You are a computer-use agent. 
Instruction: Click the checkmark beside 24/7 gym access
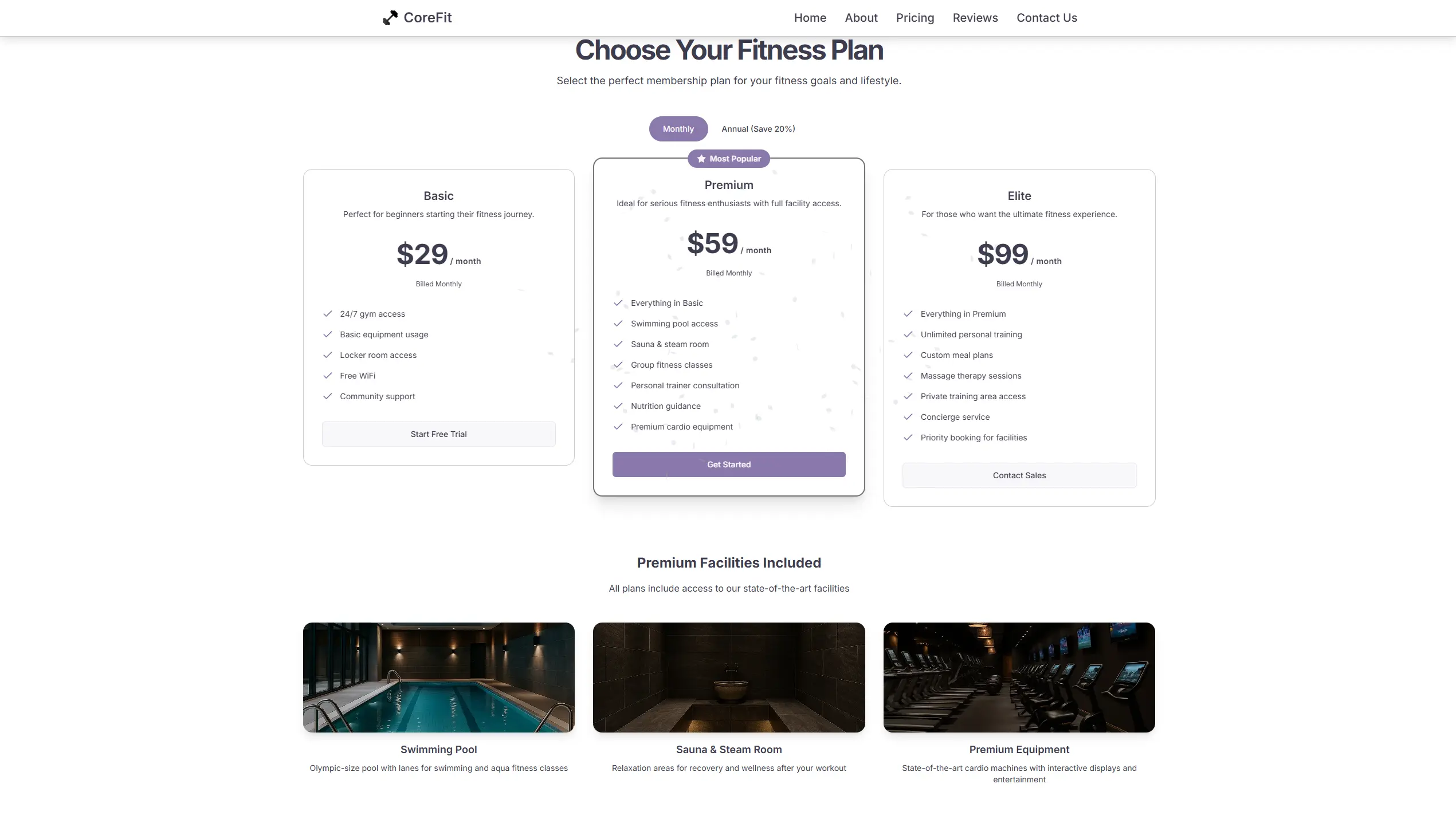pyautogui.click(x=328, y=314)
